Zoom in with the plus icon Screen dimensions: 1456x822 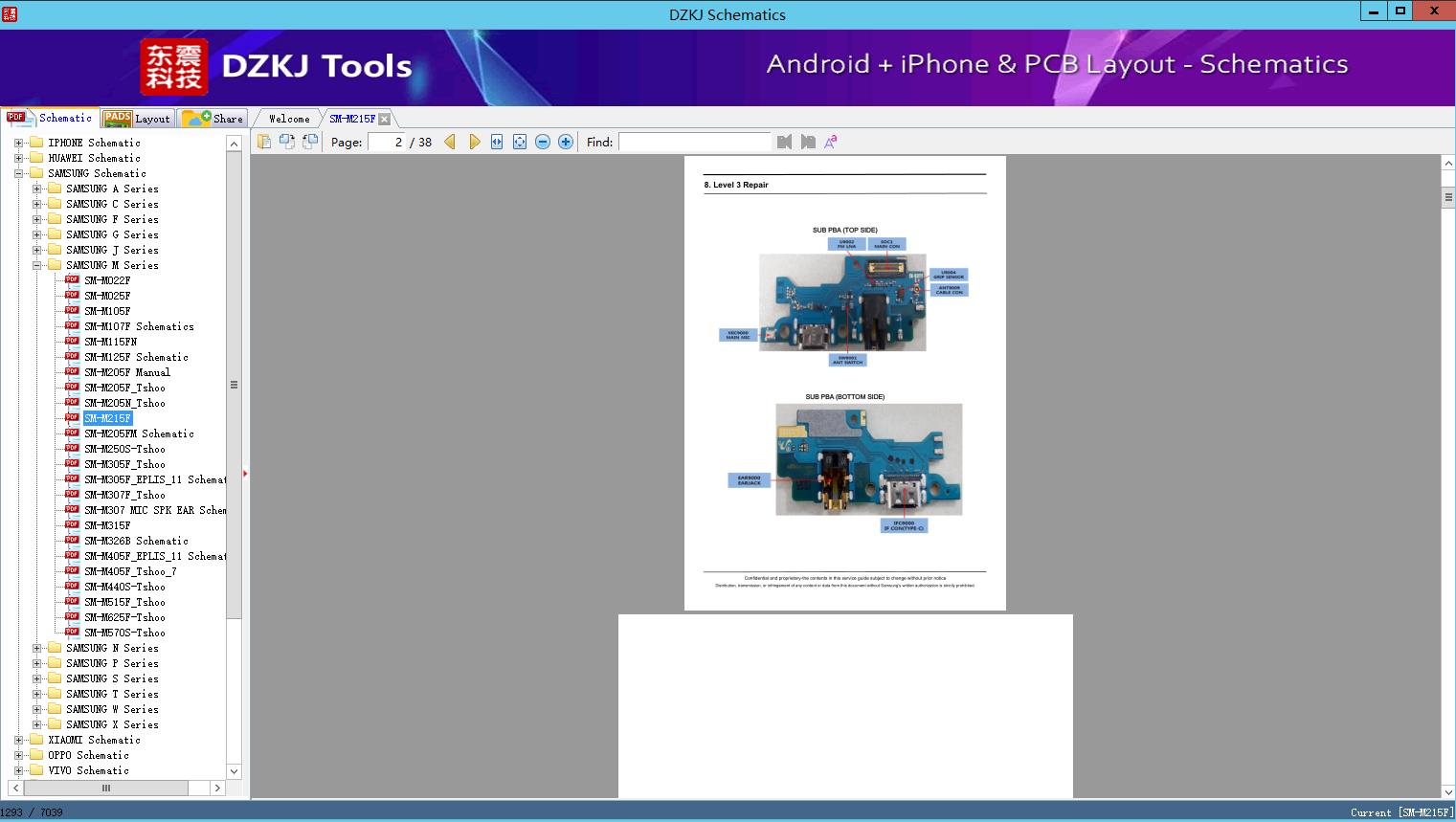pyautogui.click(x=566, y=142)
